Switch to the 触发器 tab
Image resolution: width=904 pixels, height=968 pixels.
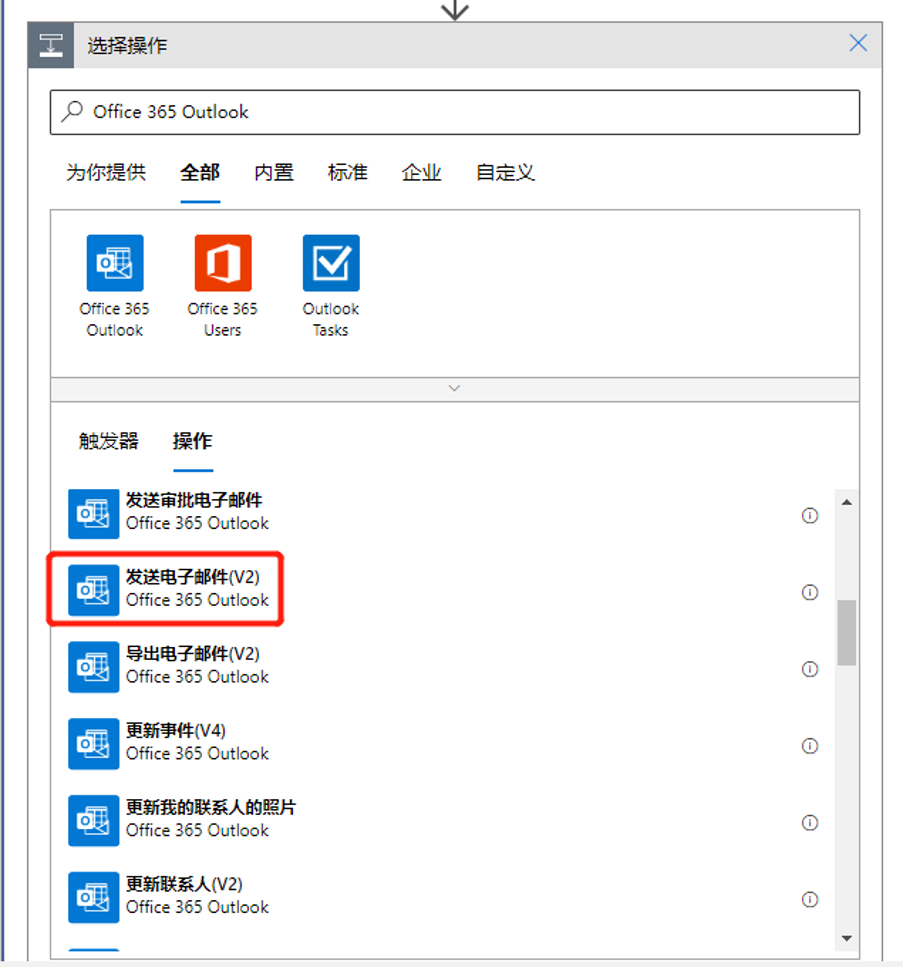[109, 441]
